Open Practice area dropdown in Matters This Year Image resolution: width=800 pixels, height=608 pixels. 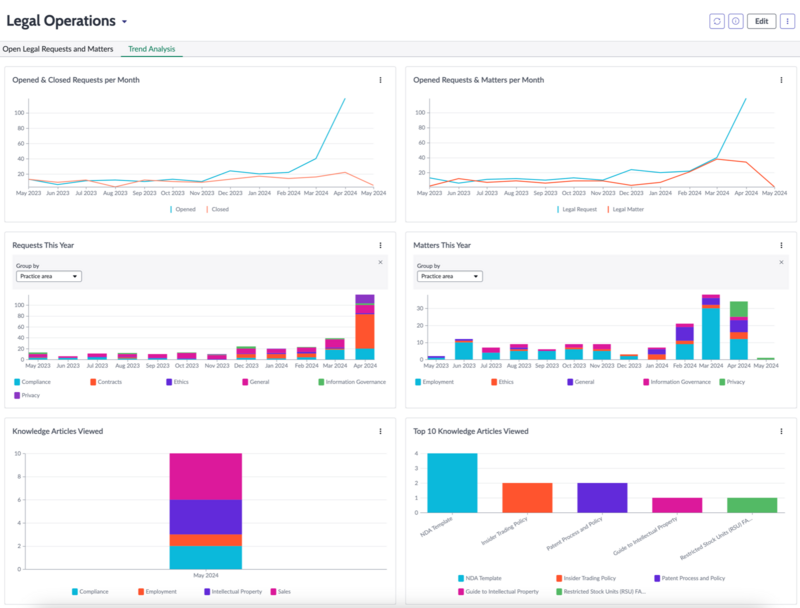[x=449, y=276]
